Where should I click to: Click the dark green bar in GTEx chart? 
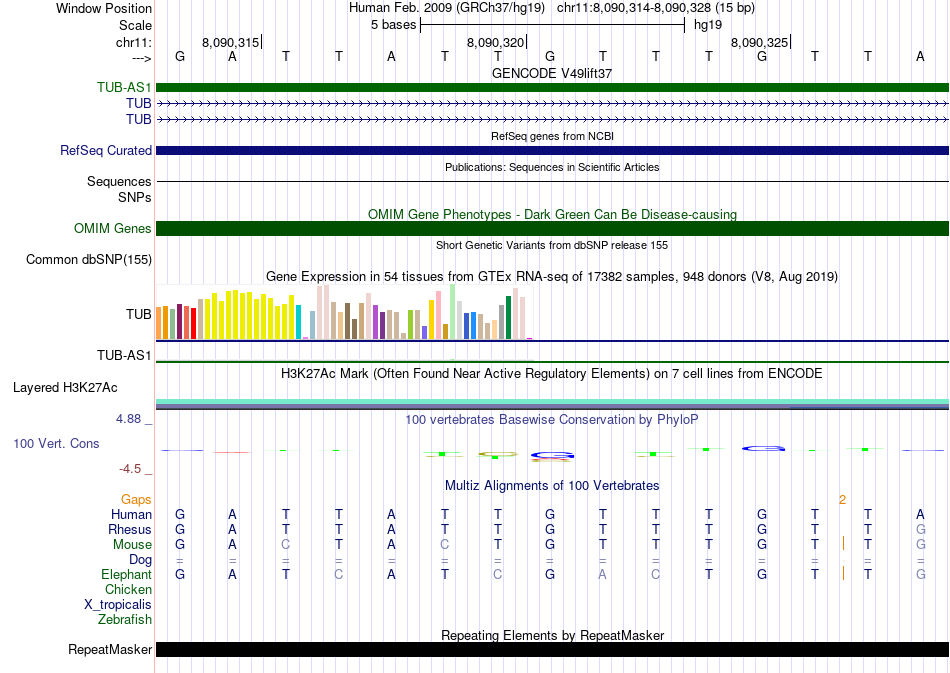[508, 317]
